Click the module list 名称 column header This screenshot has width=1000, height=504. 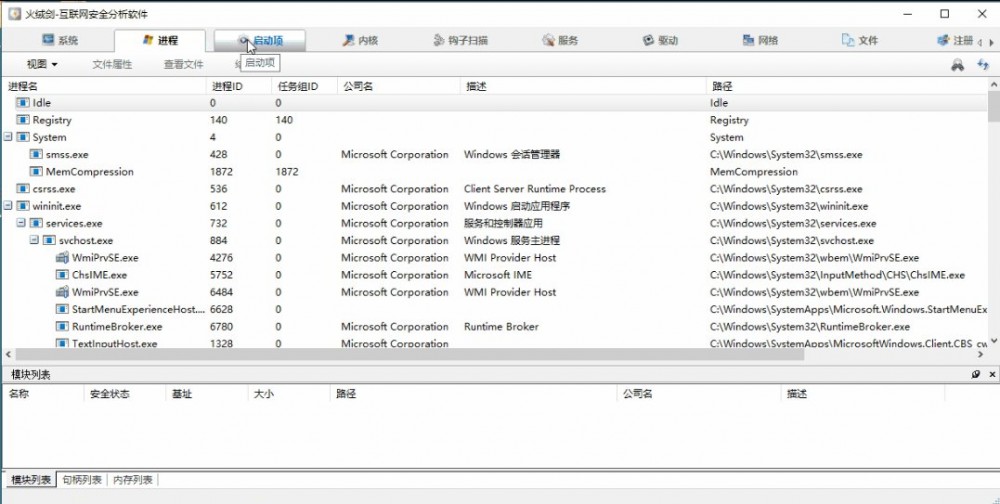click(x=43, y=394)
